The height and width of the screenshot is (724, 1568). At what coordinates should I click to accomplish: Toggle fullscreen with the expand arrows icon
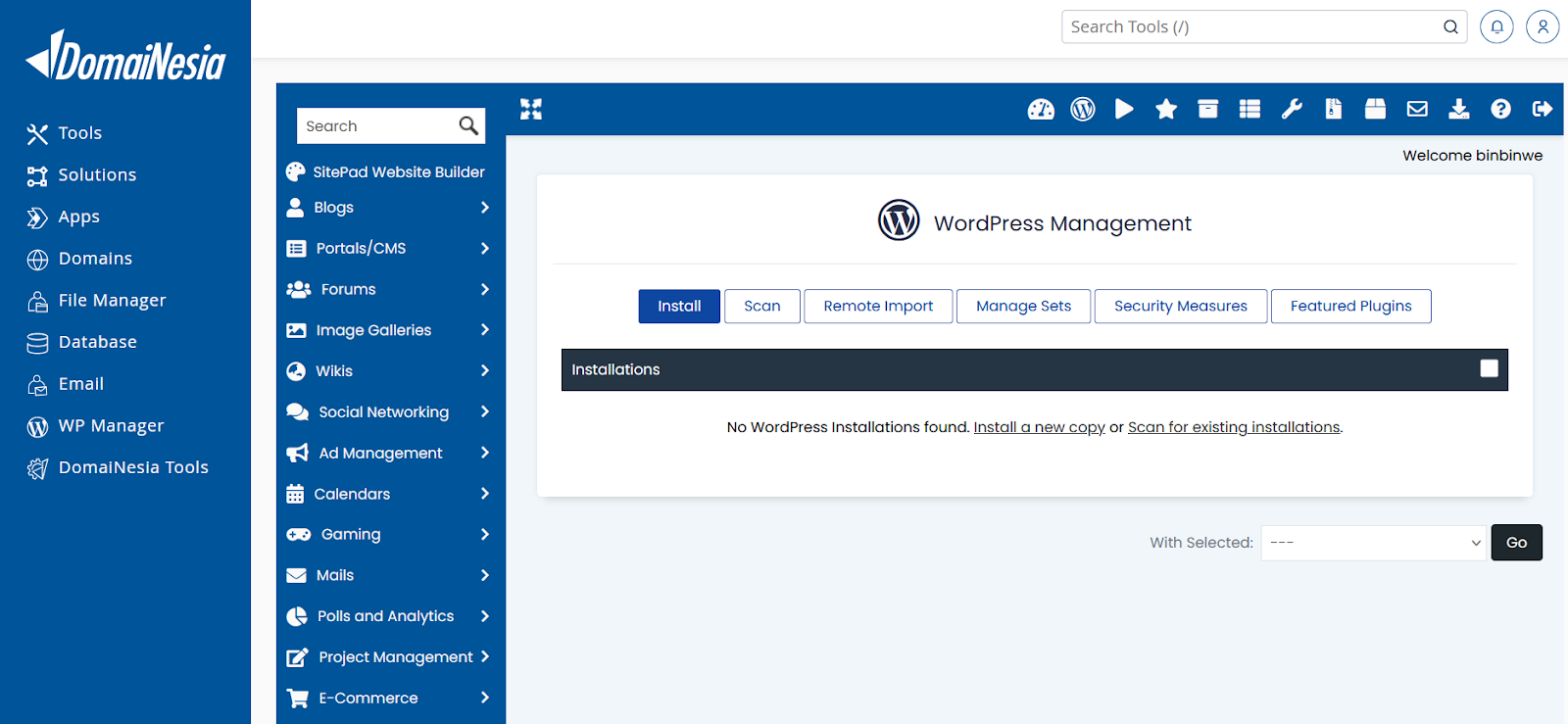pyautogui.click(x=531, y=109)
